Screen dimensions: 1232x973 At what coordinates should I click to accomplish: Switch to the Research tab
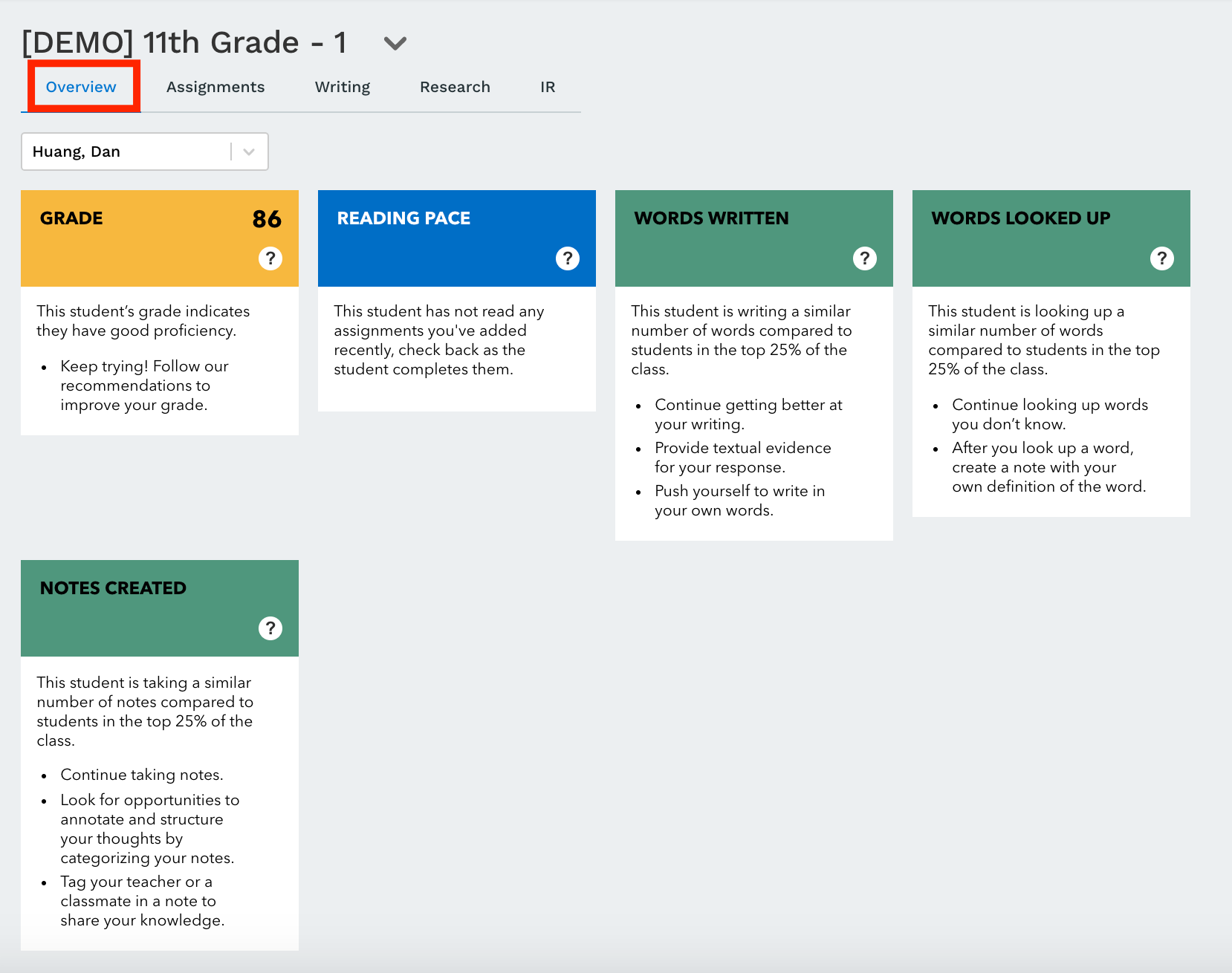[x=455, y=87]
